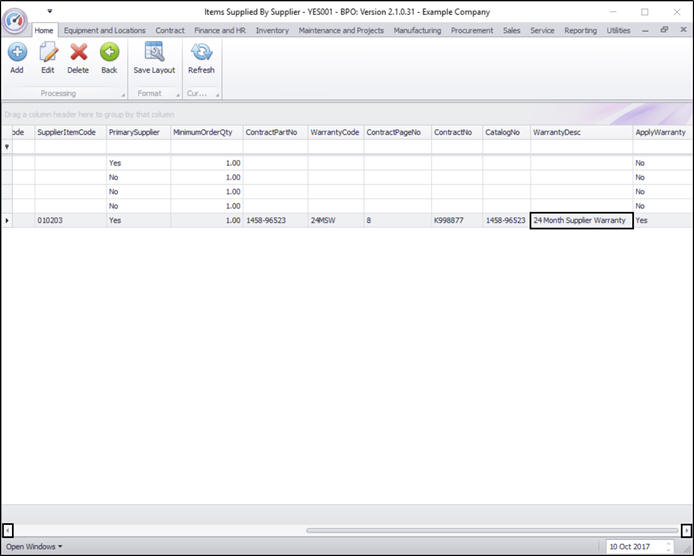Sort by the SupplierItemCode column header
The image size is (694, 556).
tap(70, 132)
